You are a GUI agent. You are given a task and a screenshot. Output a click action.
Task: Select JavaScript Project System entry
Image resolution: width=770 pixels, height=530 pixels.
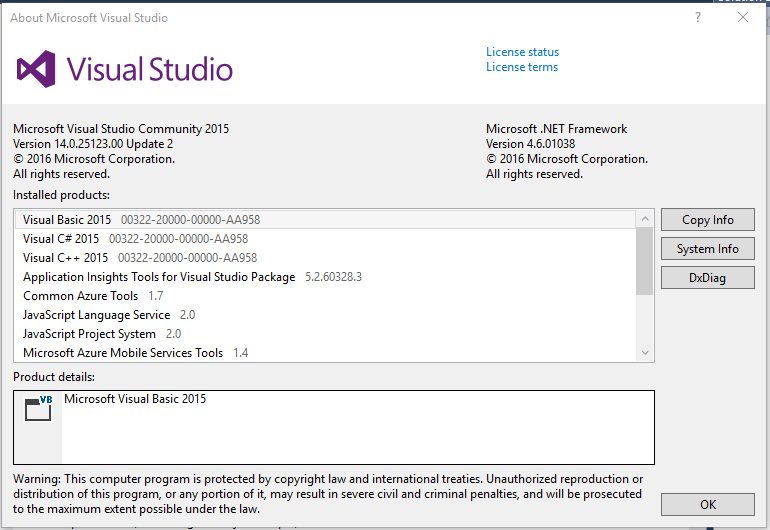click(326, 334)
